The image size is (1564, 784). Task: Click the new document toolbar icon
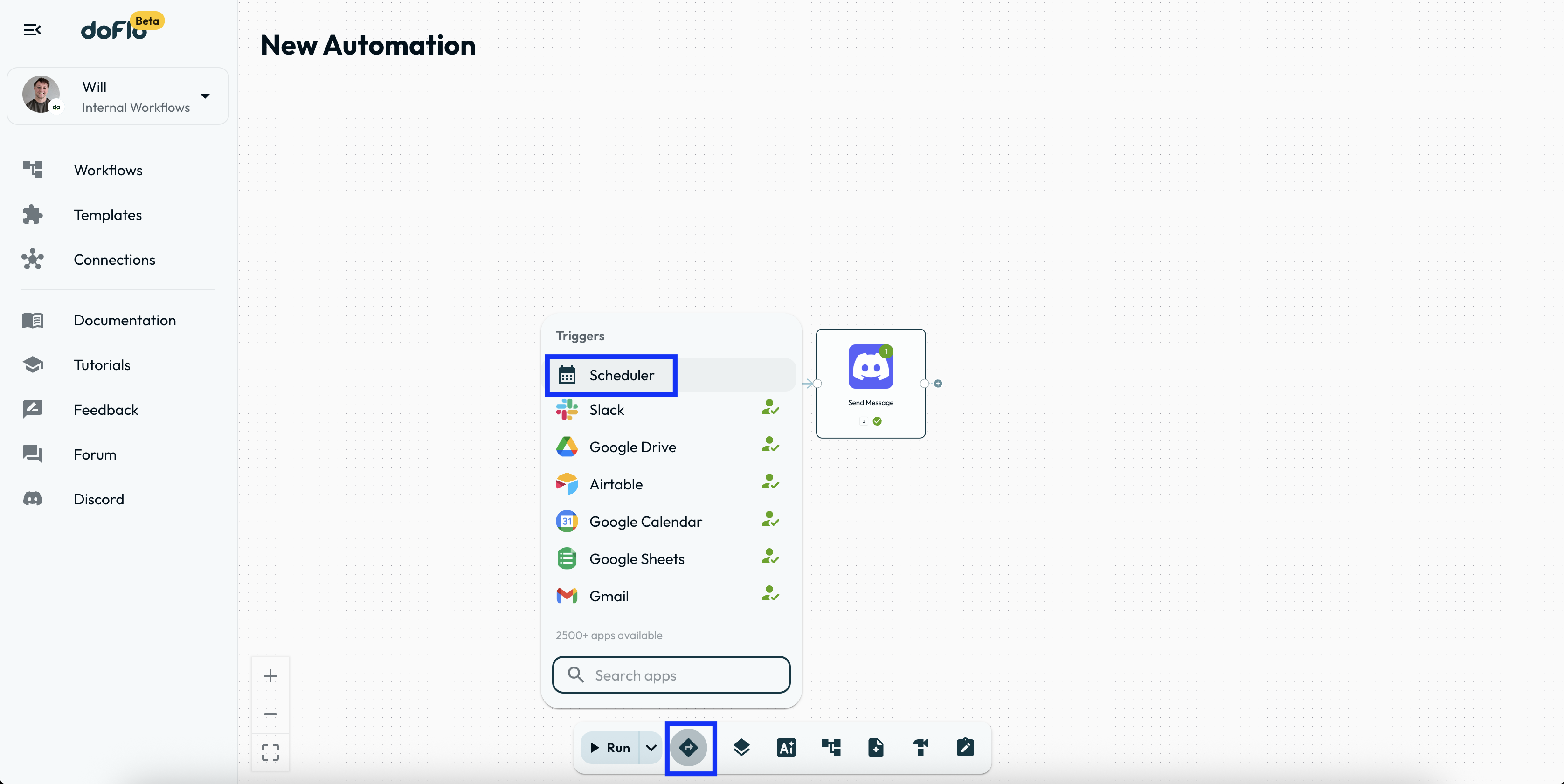coord(876,748)
